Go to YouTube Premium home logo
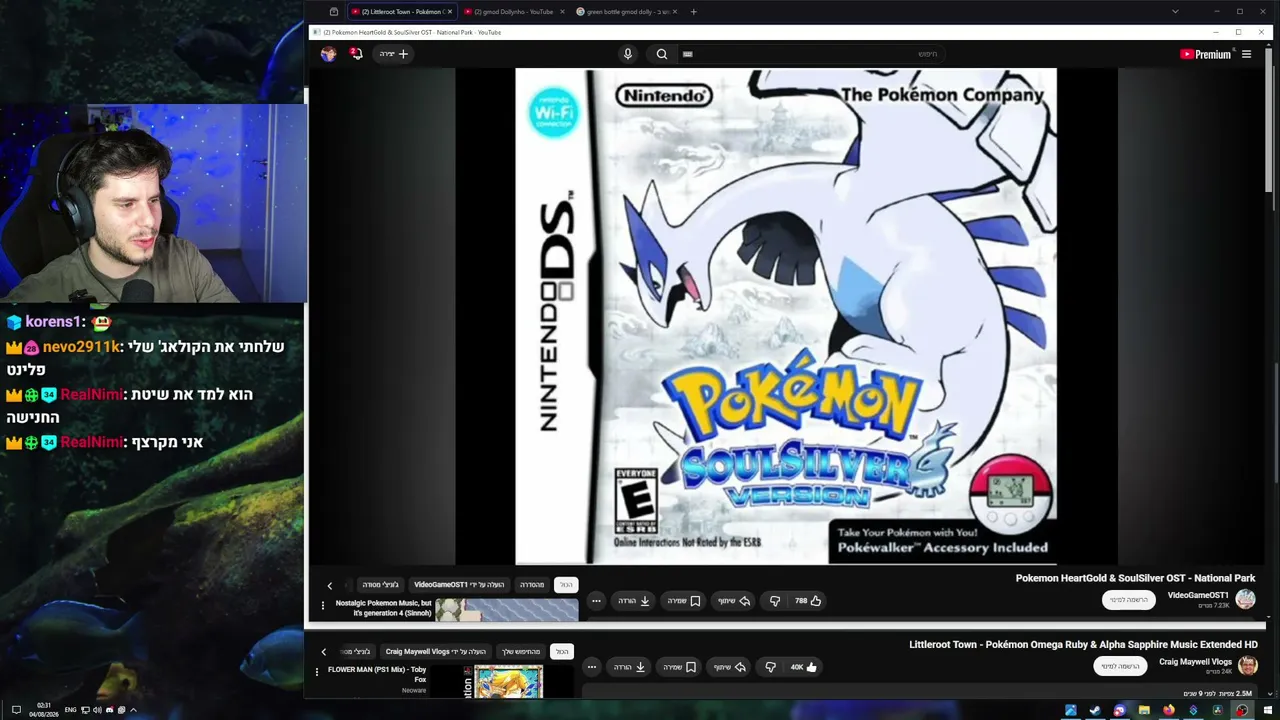This screenshot has height=720, width=1280. click(x=1205, y=54)
